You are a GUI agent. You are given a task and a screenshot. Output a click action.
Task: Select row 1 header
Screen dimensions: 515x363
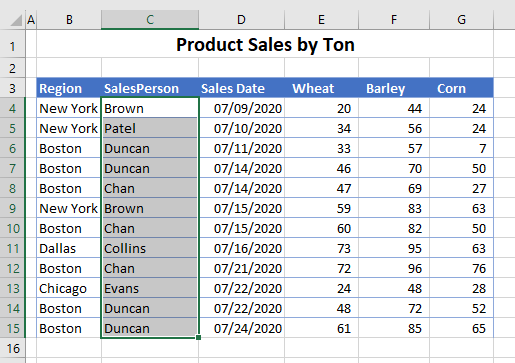[x=12, y=44]
